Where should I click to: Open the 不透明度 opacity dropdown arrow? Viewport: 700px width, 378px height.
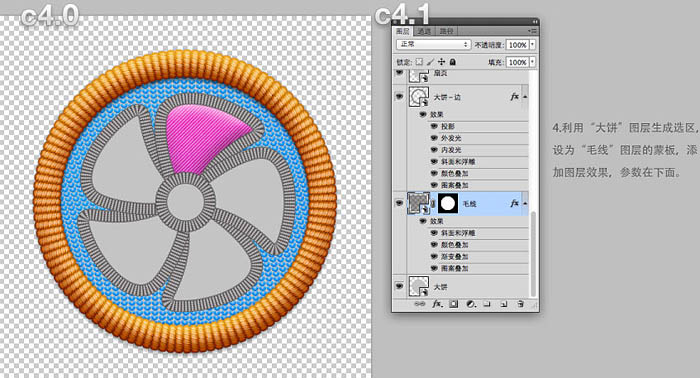tap(532, 45)
